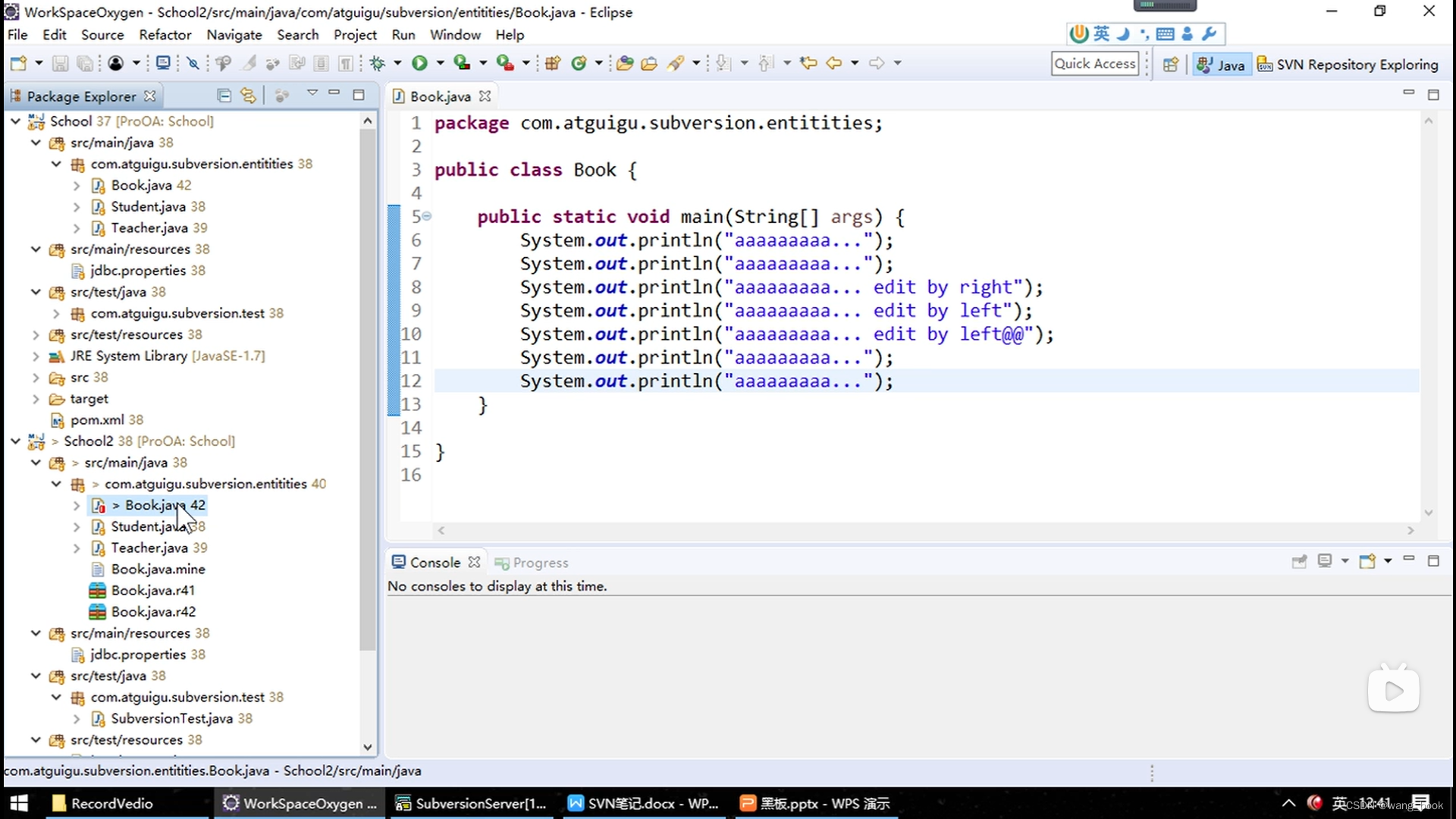Click the Skip All Breakpoints icon
1456x819 pixels.
[x=193, y=63]
